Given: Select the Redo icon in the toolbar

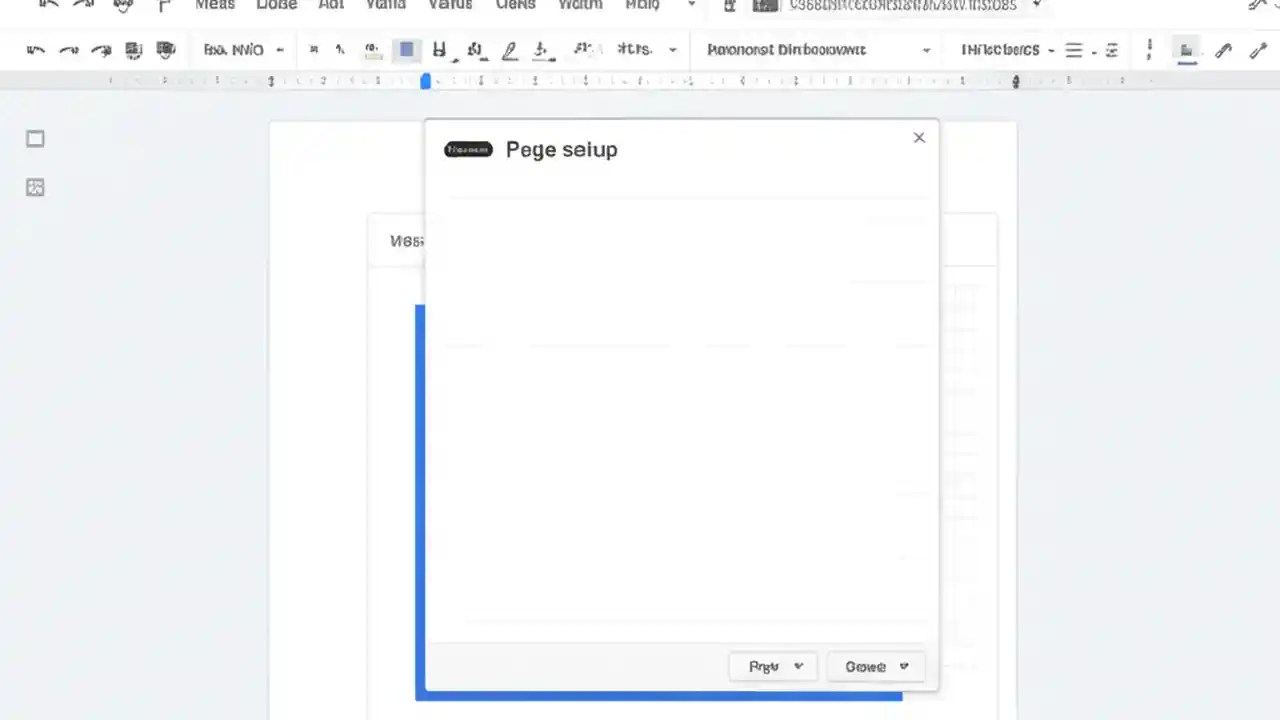Looking at the screenshot, I should pyautogui.click(x=68, y=50).
